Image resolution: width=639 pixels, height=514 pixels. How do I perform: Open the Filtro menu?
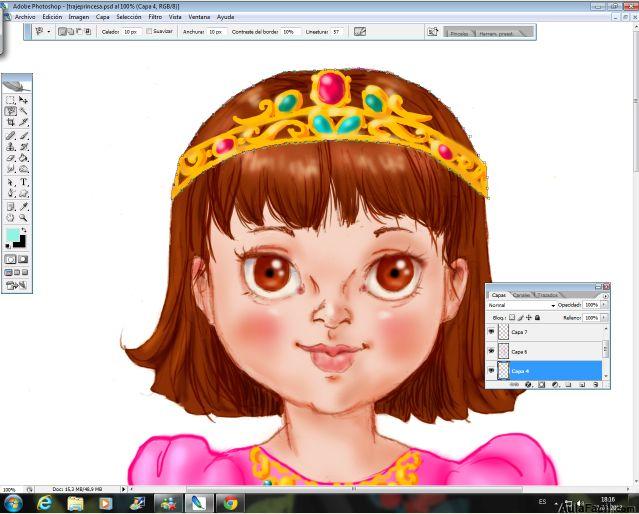coord(155,17)
